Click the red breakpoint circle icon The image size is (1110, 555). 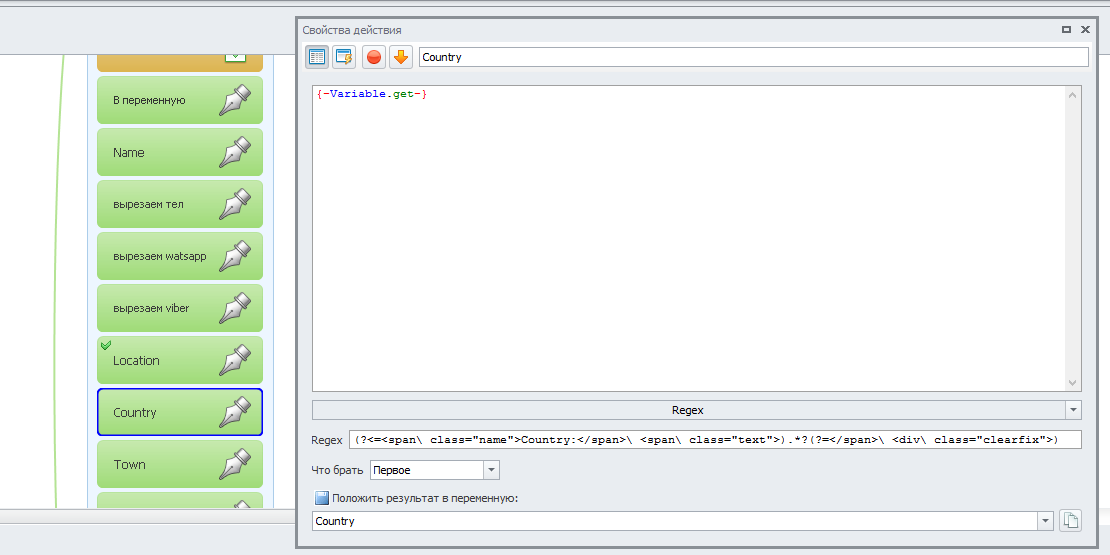pyautogui.click(x=374, y=57)
